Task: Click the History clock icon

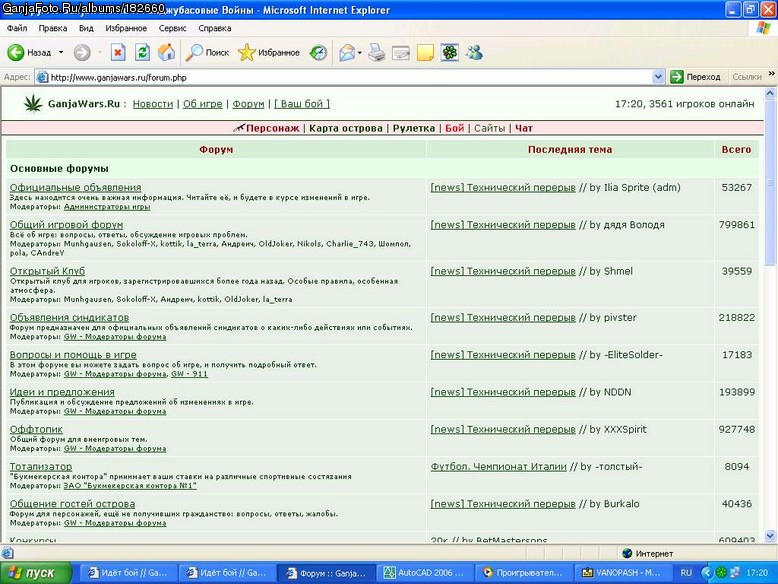Action: click(x=318, y=52)
